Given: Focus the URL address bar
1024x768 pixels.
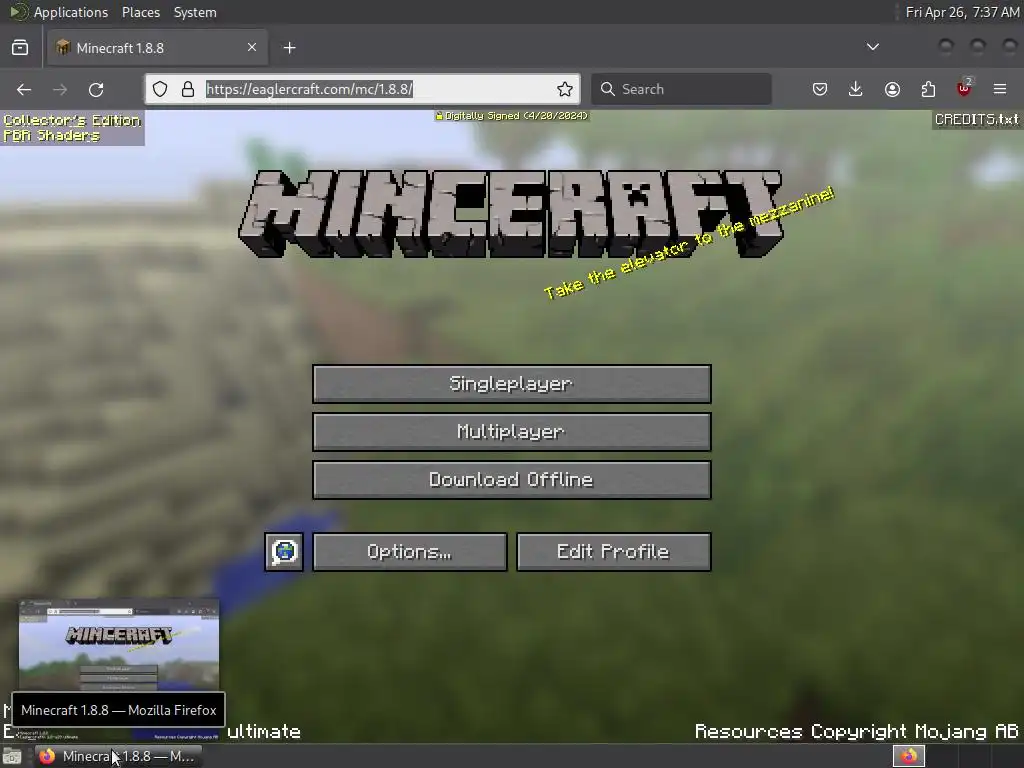Looking at the screenshot, I should 362,89.
